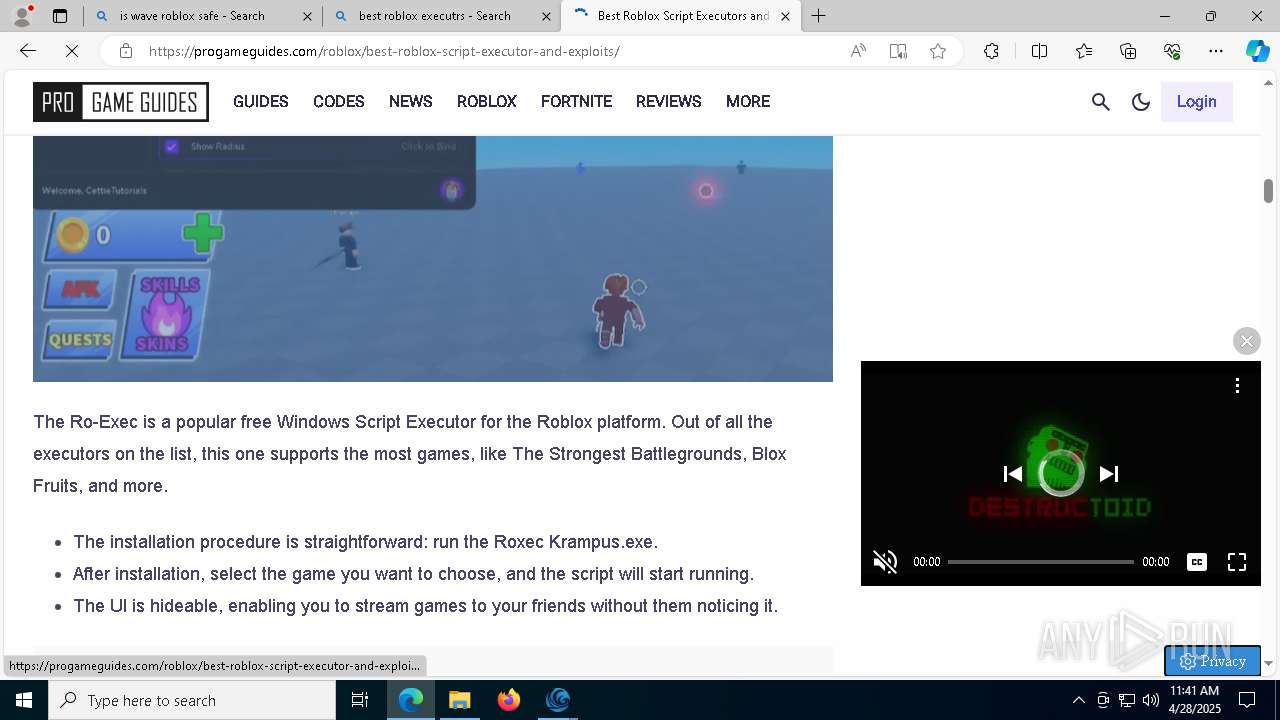Open Windows Start menu
The height and width of the screenshot is (720, 1280).
coord(24,700)
